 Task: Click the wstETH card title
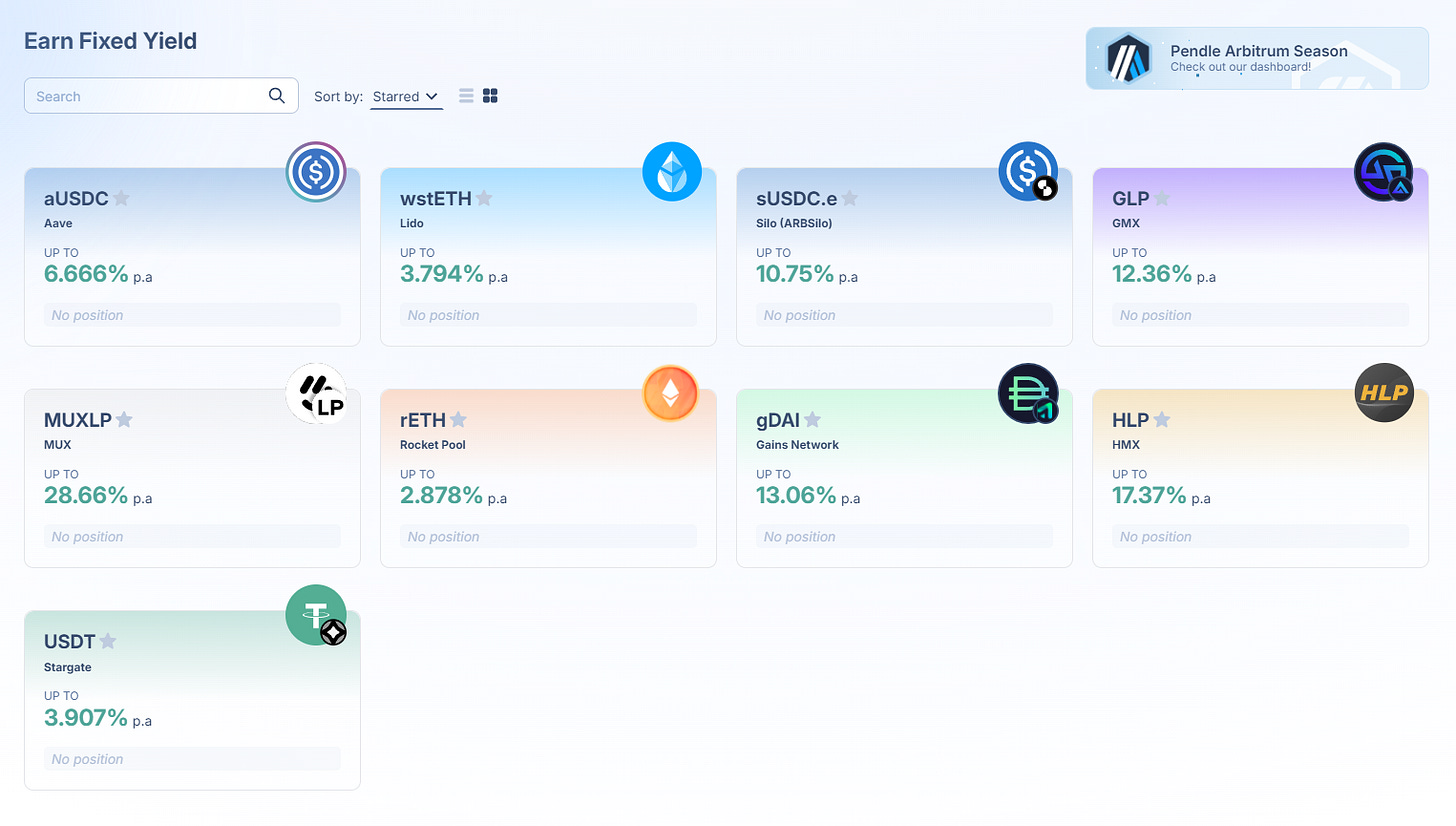[436, 198]
